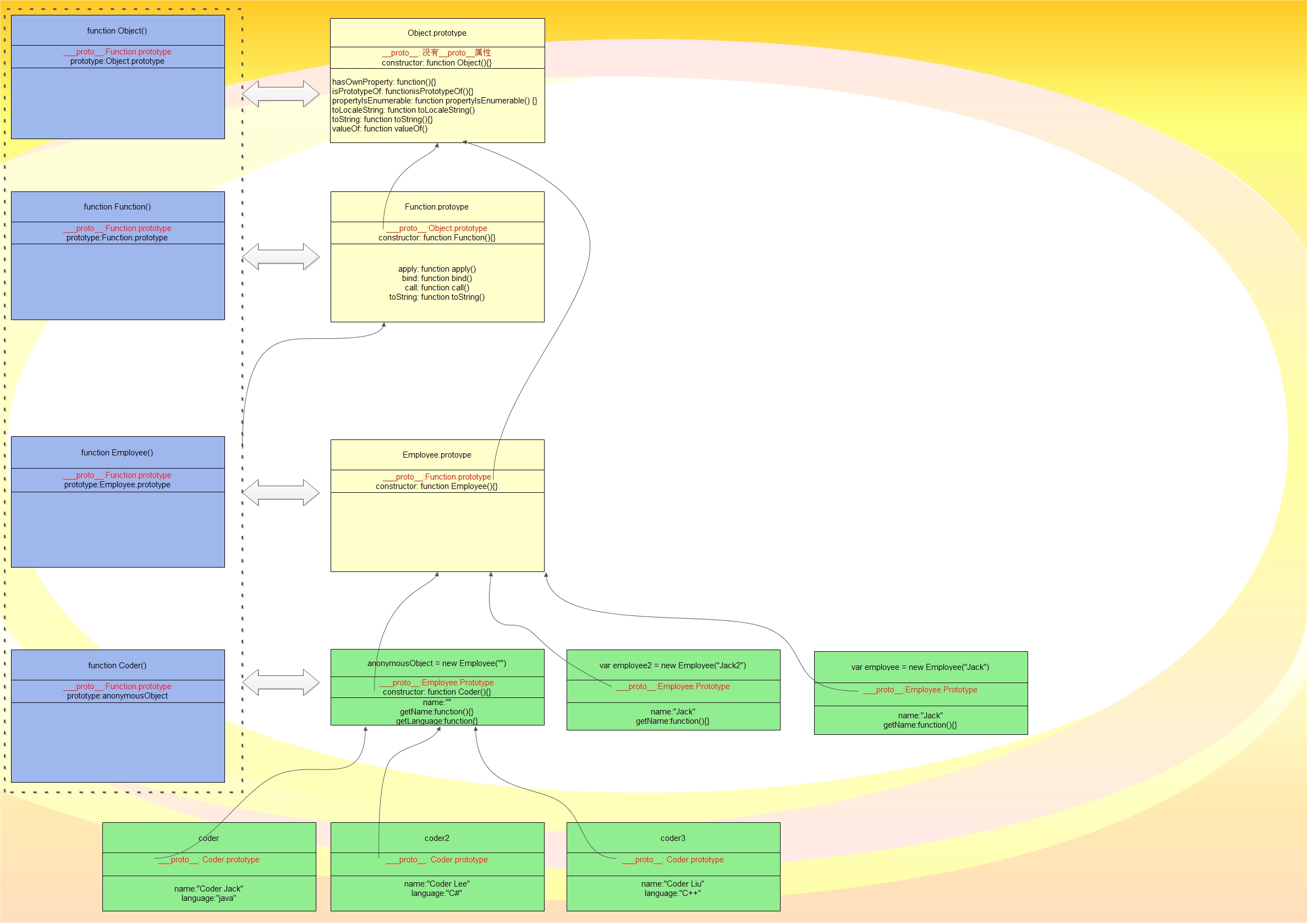Click the coder3 box title
The width and height of the screenshot is (1307, 924).
coord(672,838)
